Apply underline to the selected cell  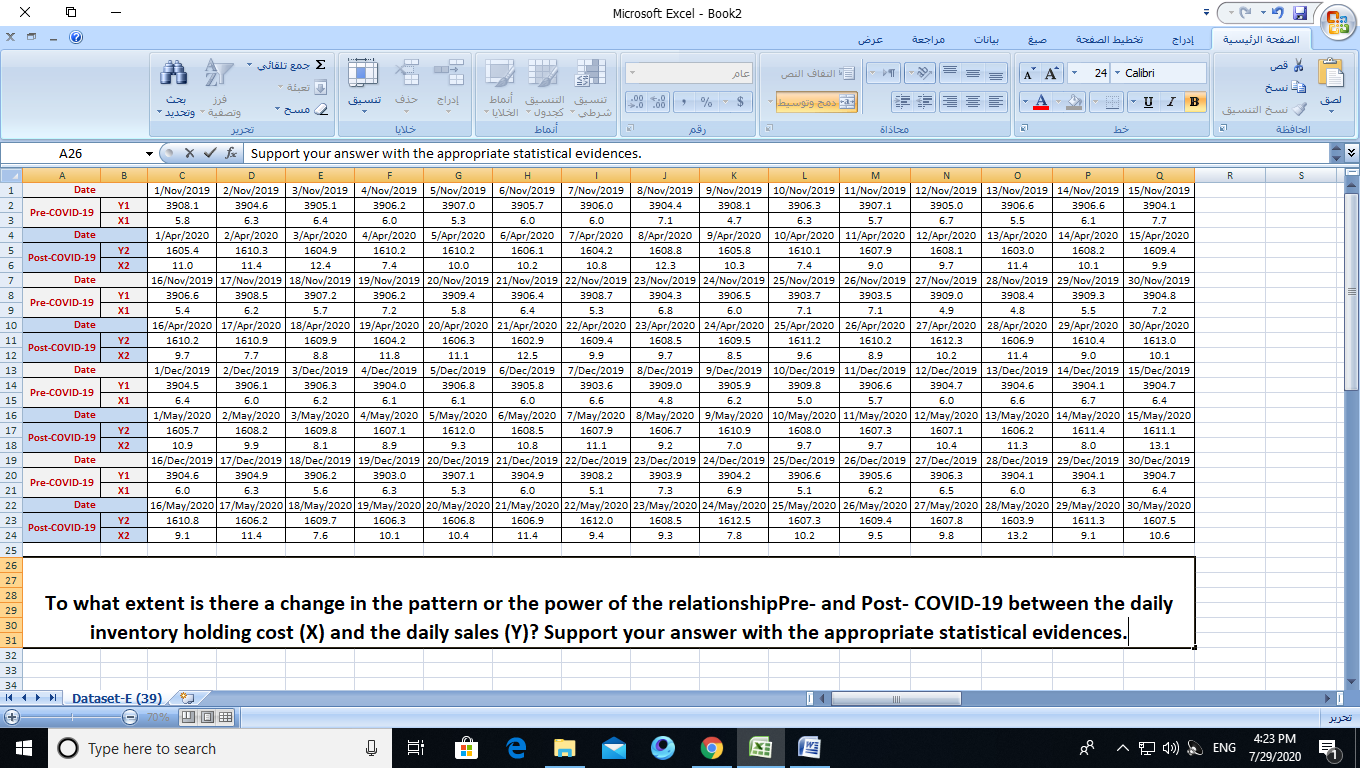pos(1148,101)
